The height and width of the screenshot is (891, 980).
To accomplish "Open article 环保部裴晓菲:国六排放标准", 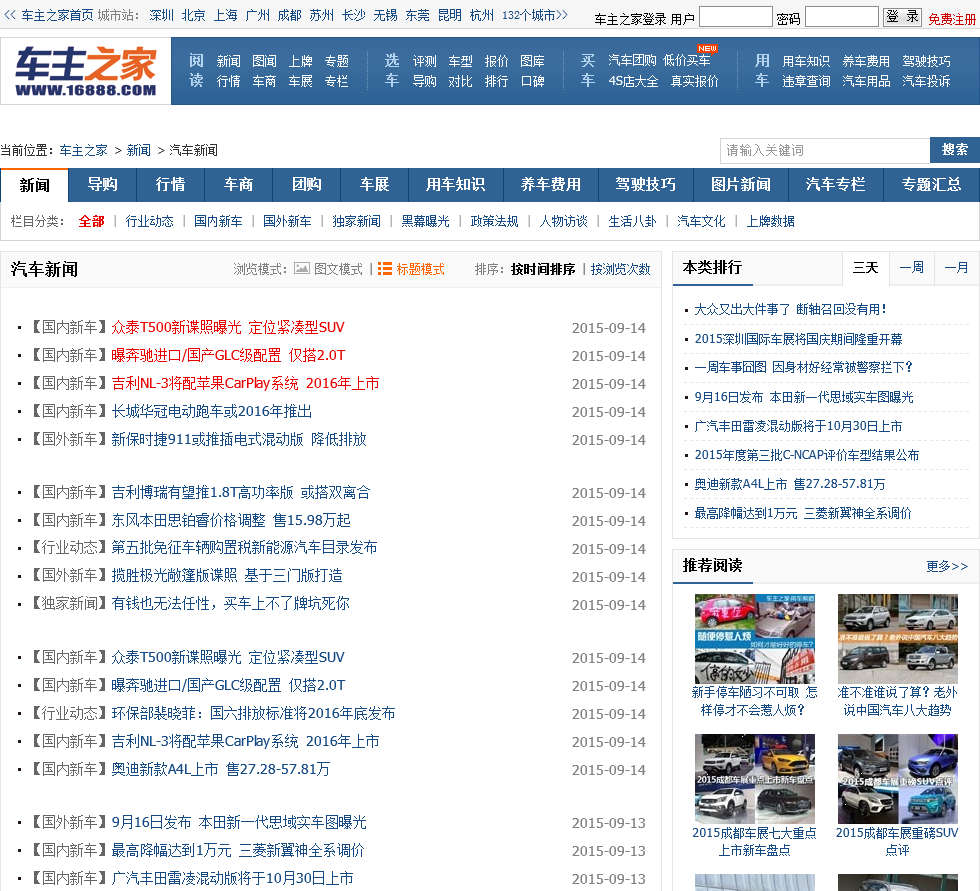I will click(x=253, y=713).
